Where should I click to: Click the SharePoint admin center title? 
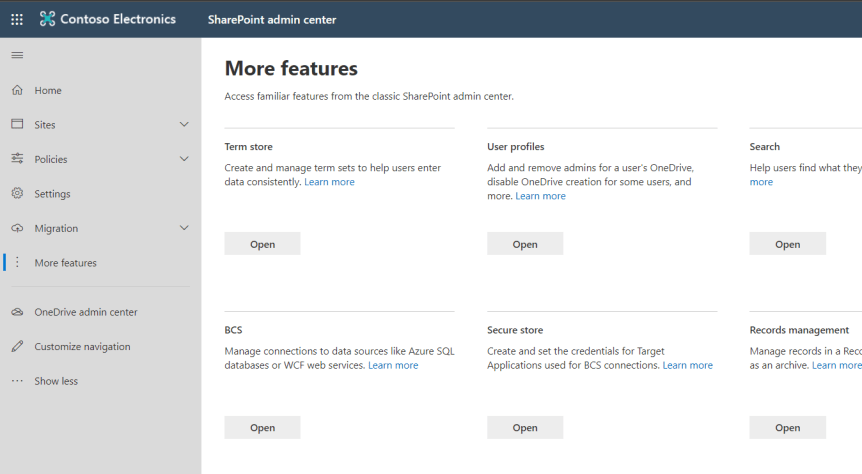coord(272,20)
